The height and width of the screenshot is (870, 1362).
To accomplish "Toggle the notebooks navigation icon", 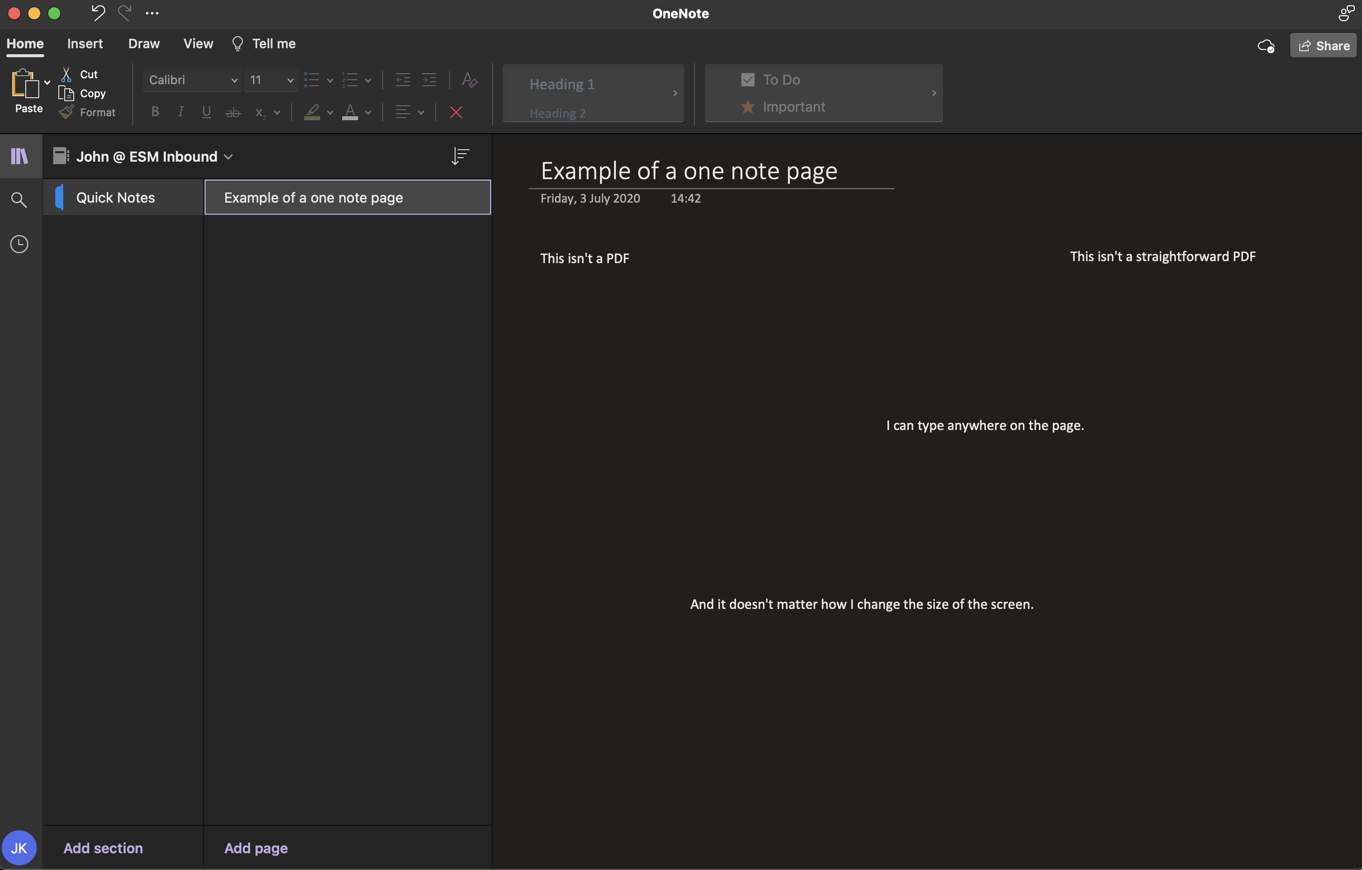I will tap(19, 156).
